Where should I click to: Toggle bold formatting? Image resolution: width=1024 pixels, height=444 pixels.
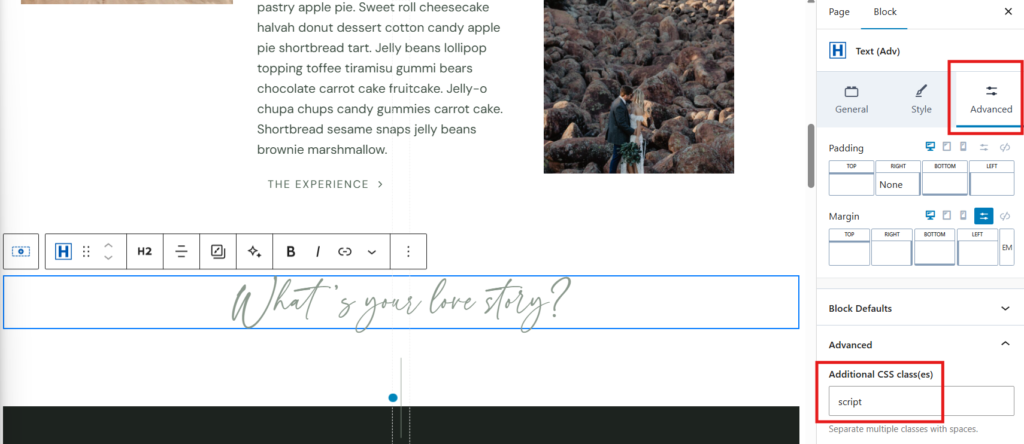tap(291, 252)
